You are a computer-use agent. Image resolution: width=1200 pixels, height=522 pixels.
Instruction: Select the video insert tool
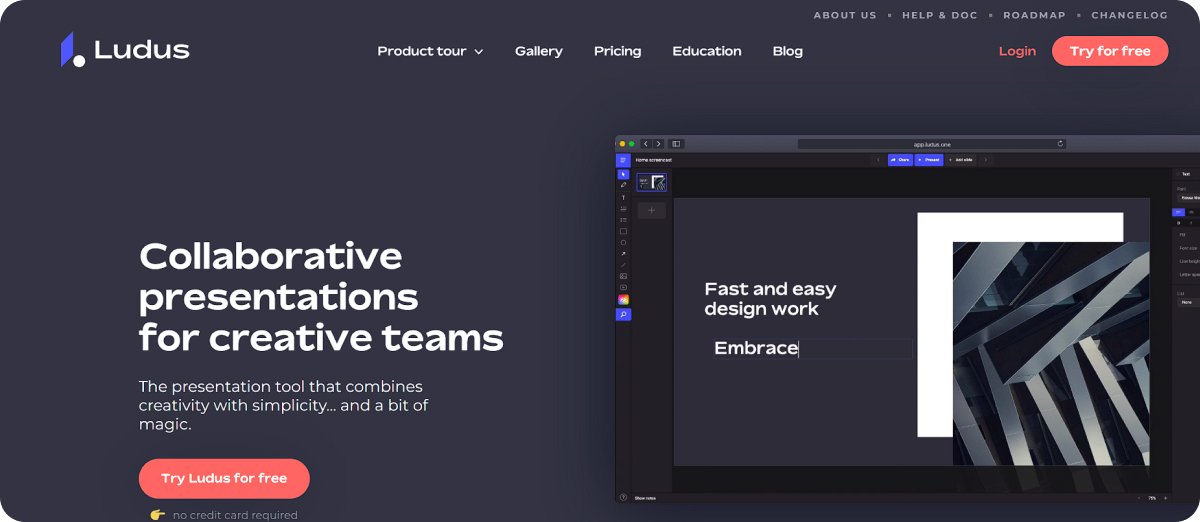click(623, 287)
